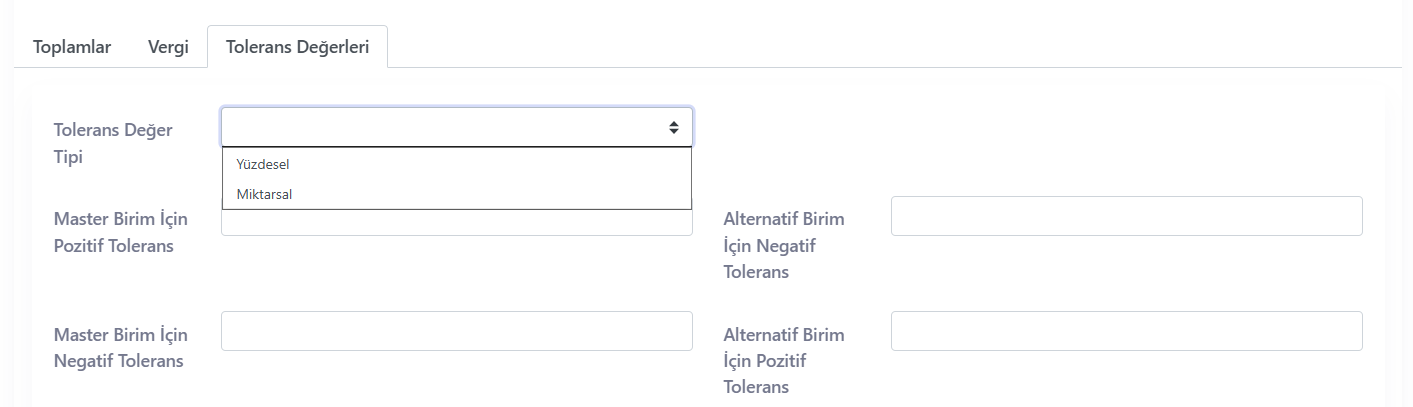1413x407 pixels.
Task: Collapse the open Tolerans Değer Tipi select box
Action: [x=457, y=127]
